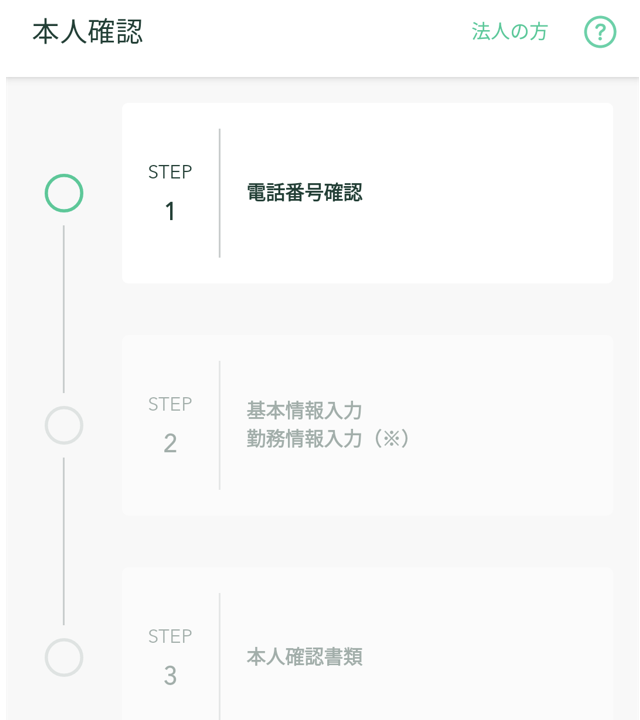Viewport: 640px width, 720px height.
Task: Select the green Step 1 circle indicator
Action: tap(64, 193)
